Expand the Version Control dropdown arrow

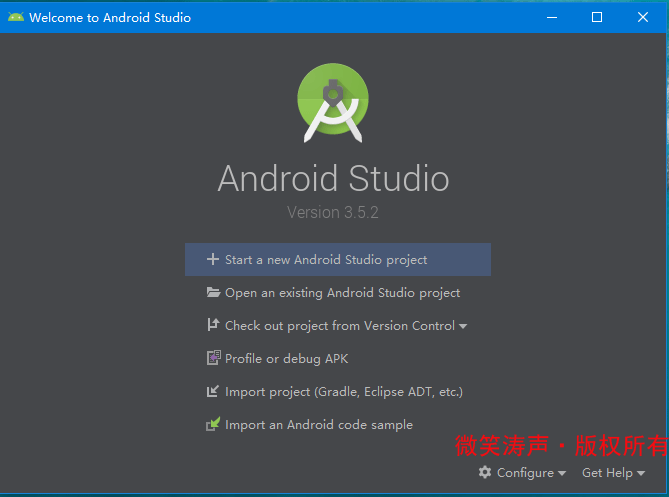point(463,326)
